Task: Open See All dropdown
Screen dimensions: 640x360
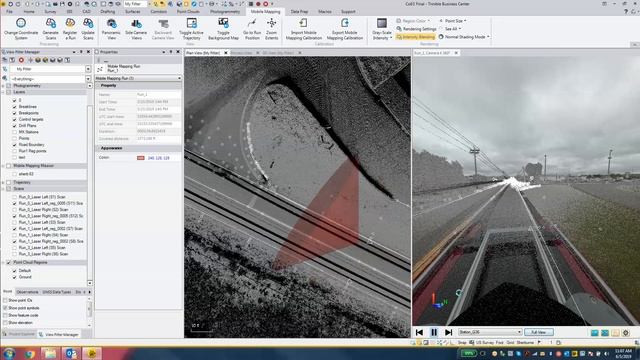Action: click(x=450, y=29)
